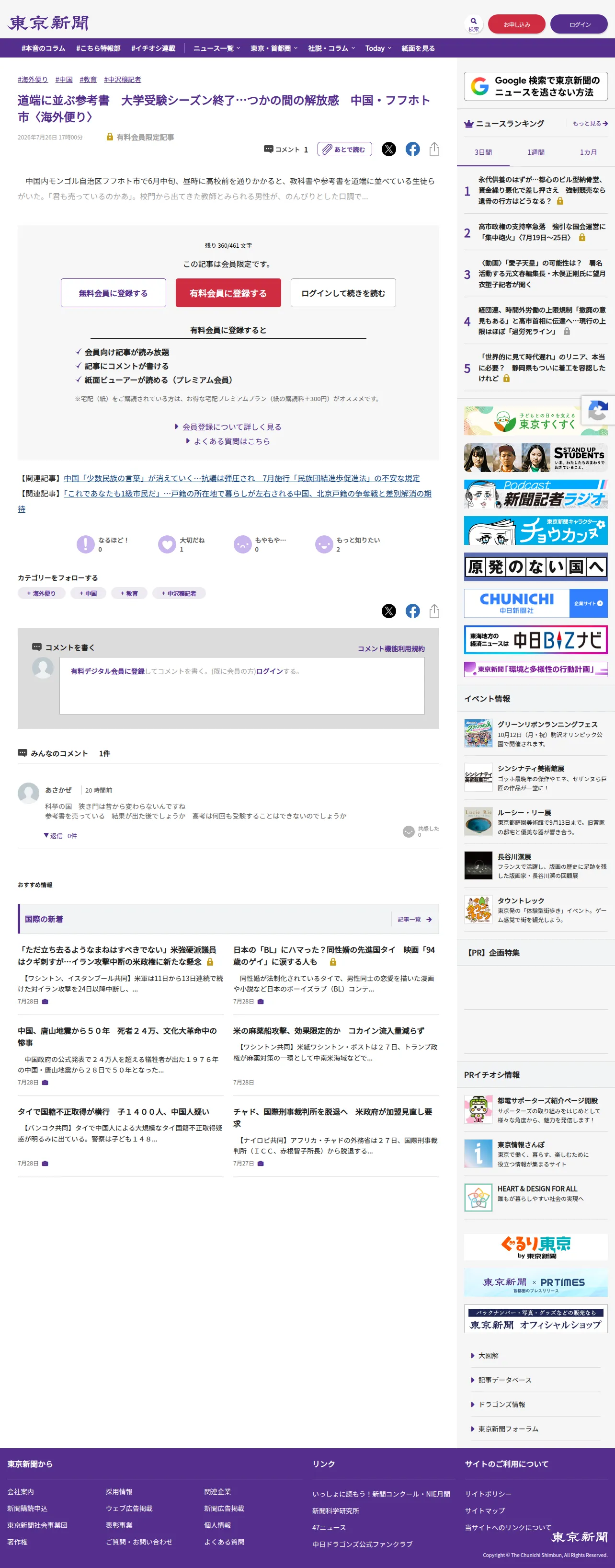Save article with あとで読む button
Viewport: 615px width, 1568px height.
pos(344,149)
